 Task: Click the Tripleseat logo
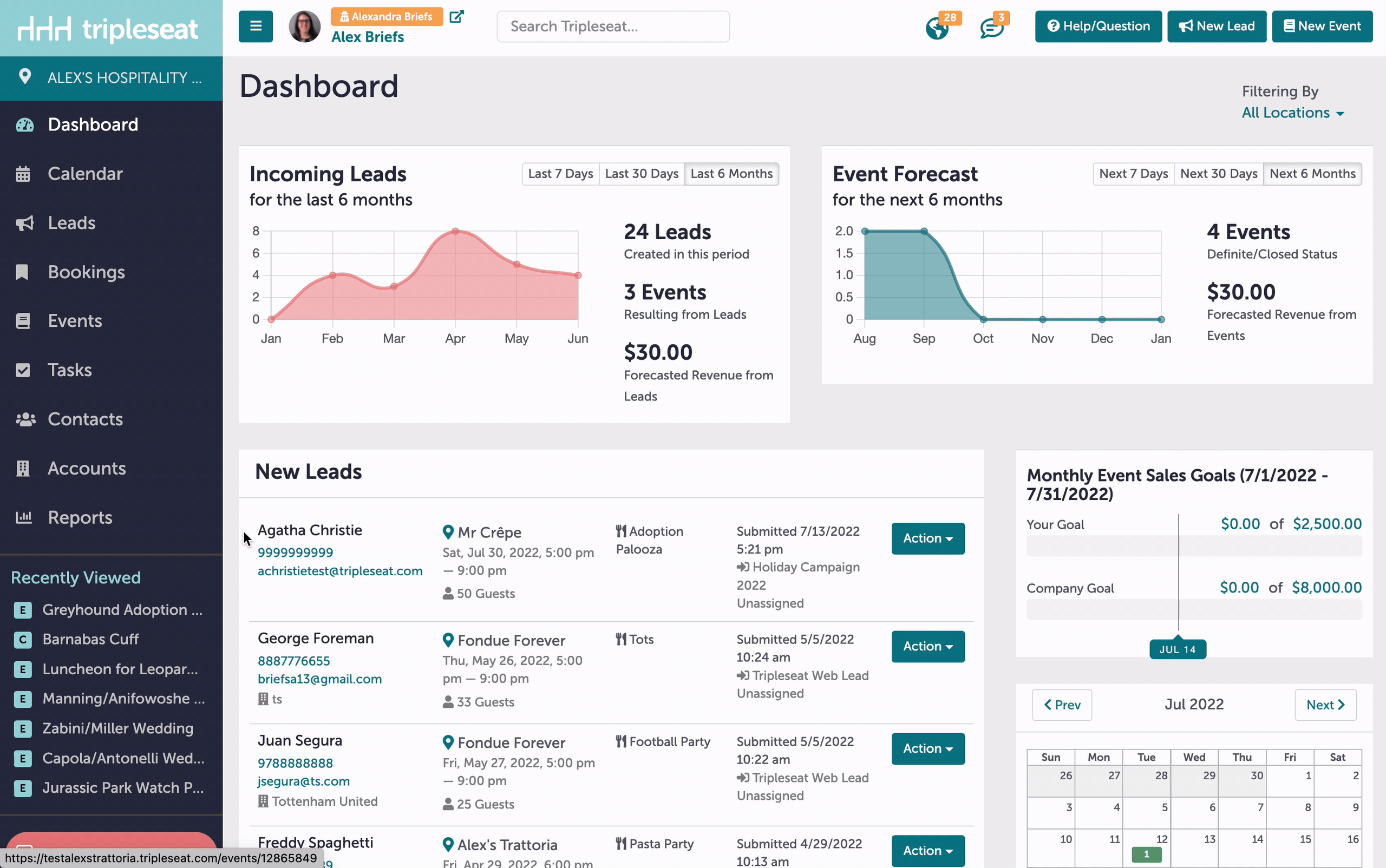point(108,28)
